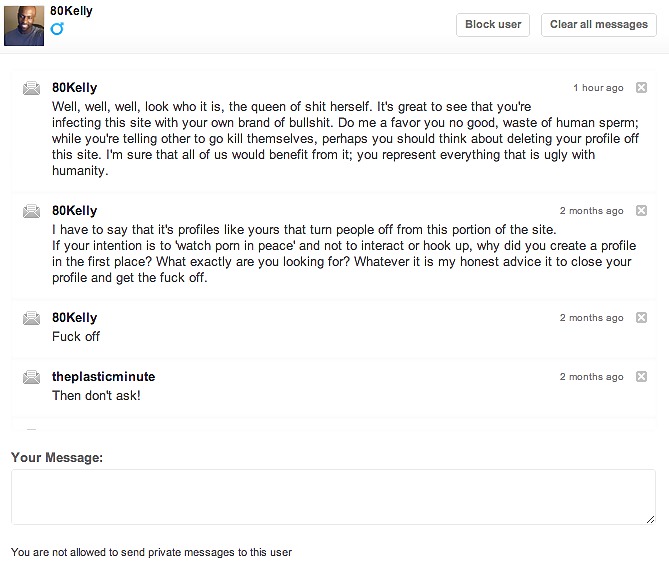The width and height of the screenshot is (669, 578).
Task: Click the envelope icon beside the first 80Kelly message
Action: point(31,89)
